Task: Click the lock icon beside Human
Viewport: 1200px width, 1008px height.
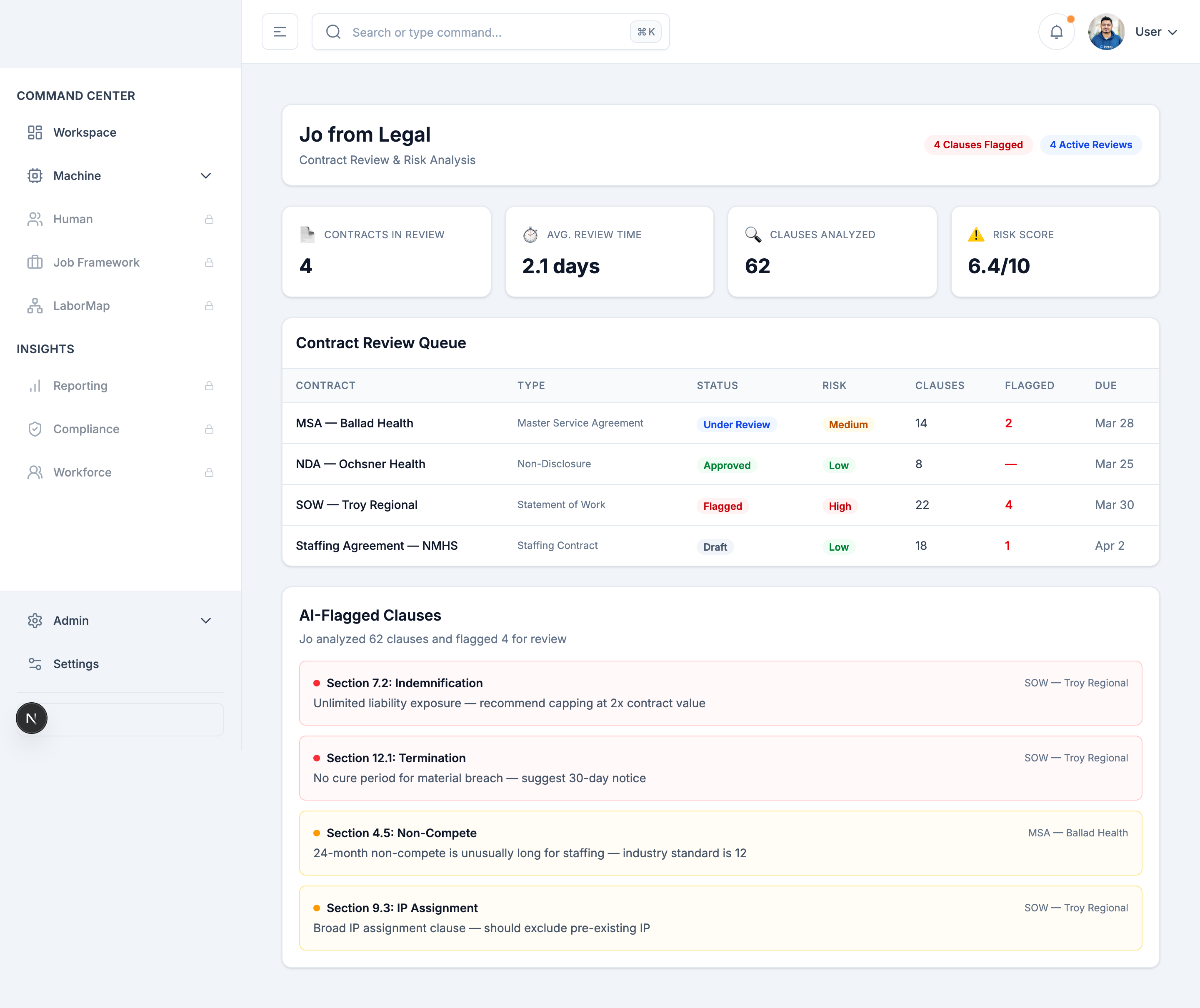Action: 209,220
